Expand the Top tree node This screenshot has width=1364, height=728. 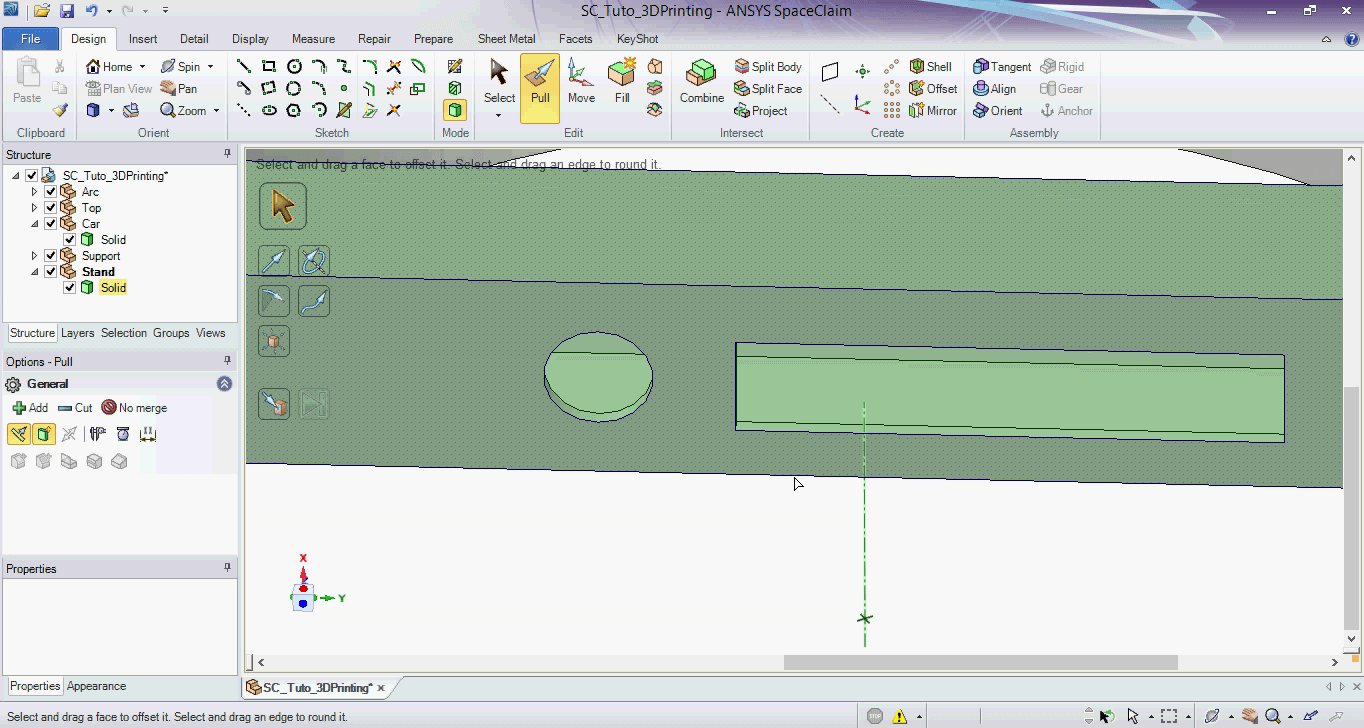(x=35, y=208)
